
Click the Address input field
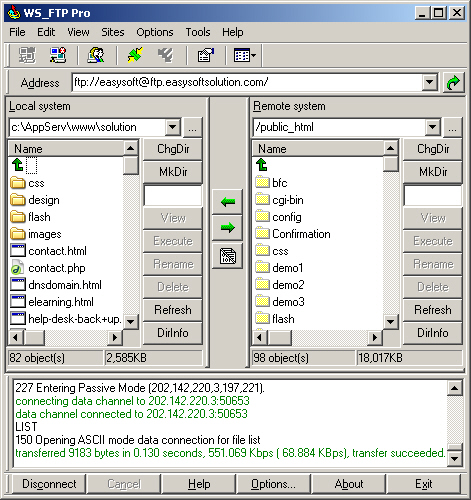(x=247, y=82)
